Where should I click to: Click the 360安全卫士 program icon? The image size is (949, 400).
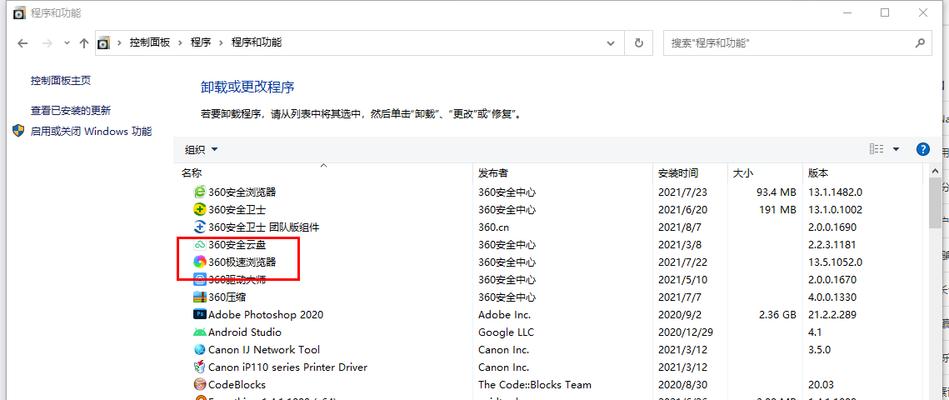point(200,209)
